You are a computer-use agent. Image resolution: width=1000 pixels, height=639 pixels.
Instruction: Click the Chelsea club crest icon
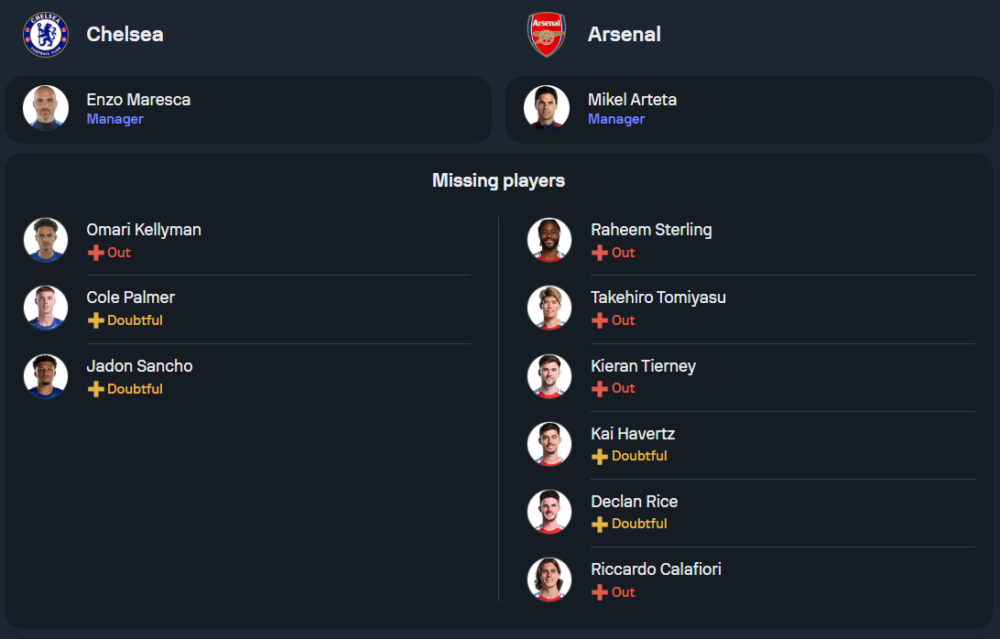45,34
